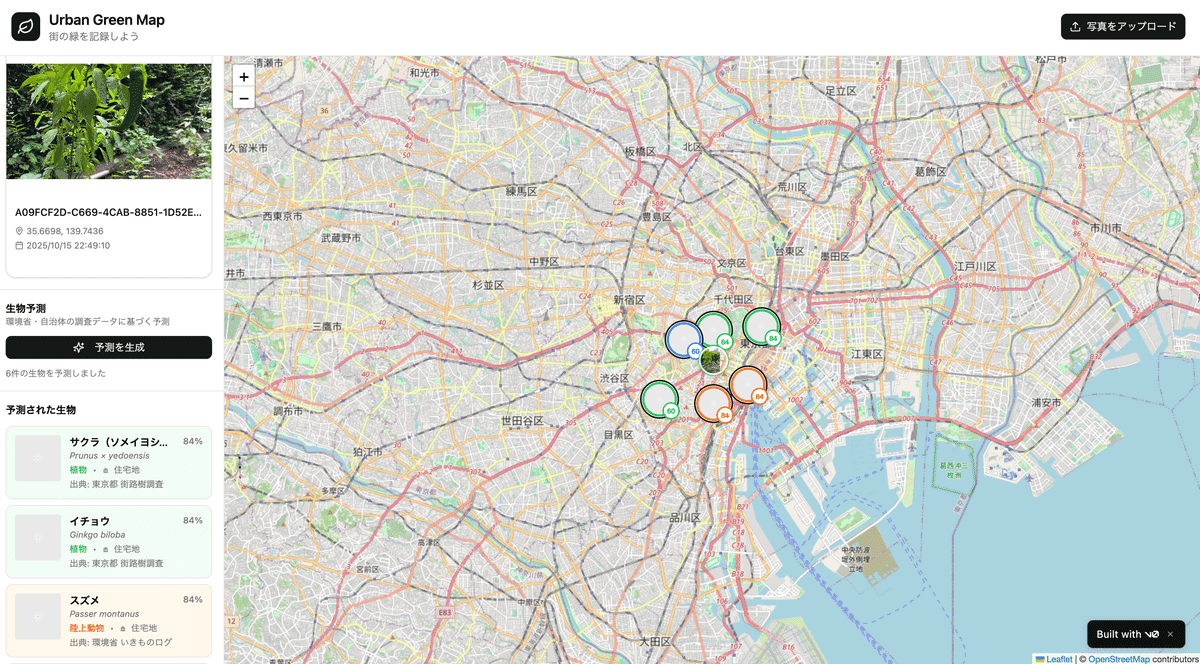The height and width of the screenshot is (664, 1200).
Task: Select the green map marker badged 60
Action: tap(660, 399)
